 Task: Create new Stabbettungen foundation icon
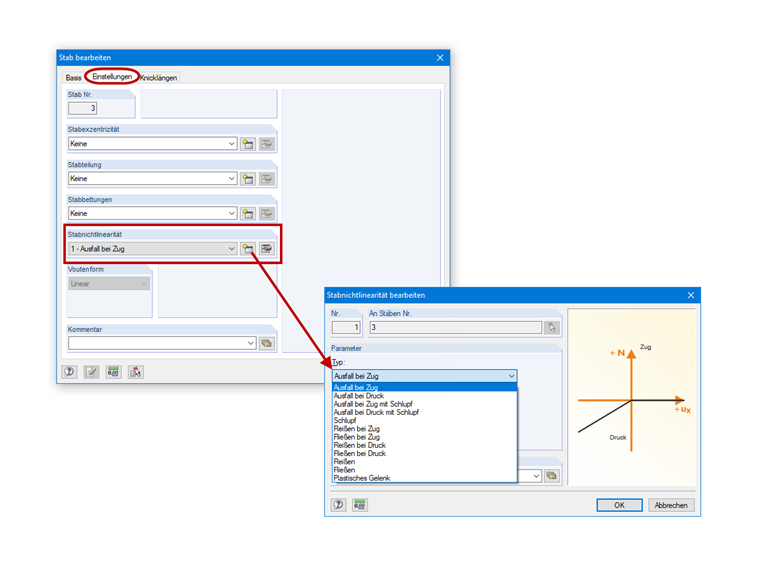pos(248,214)
